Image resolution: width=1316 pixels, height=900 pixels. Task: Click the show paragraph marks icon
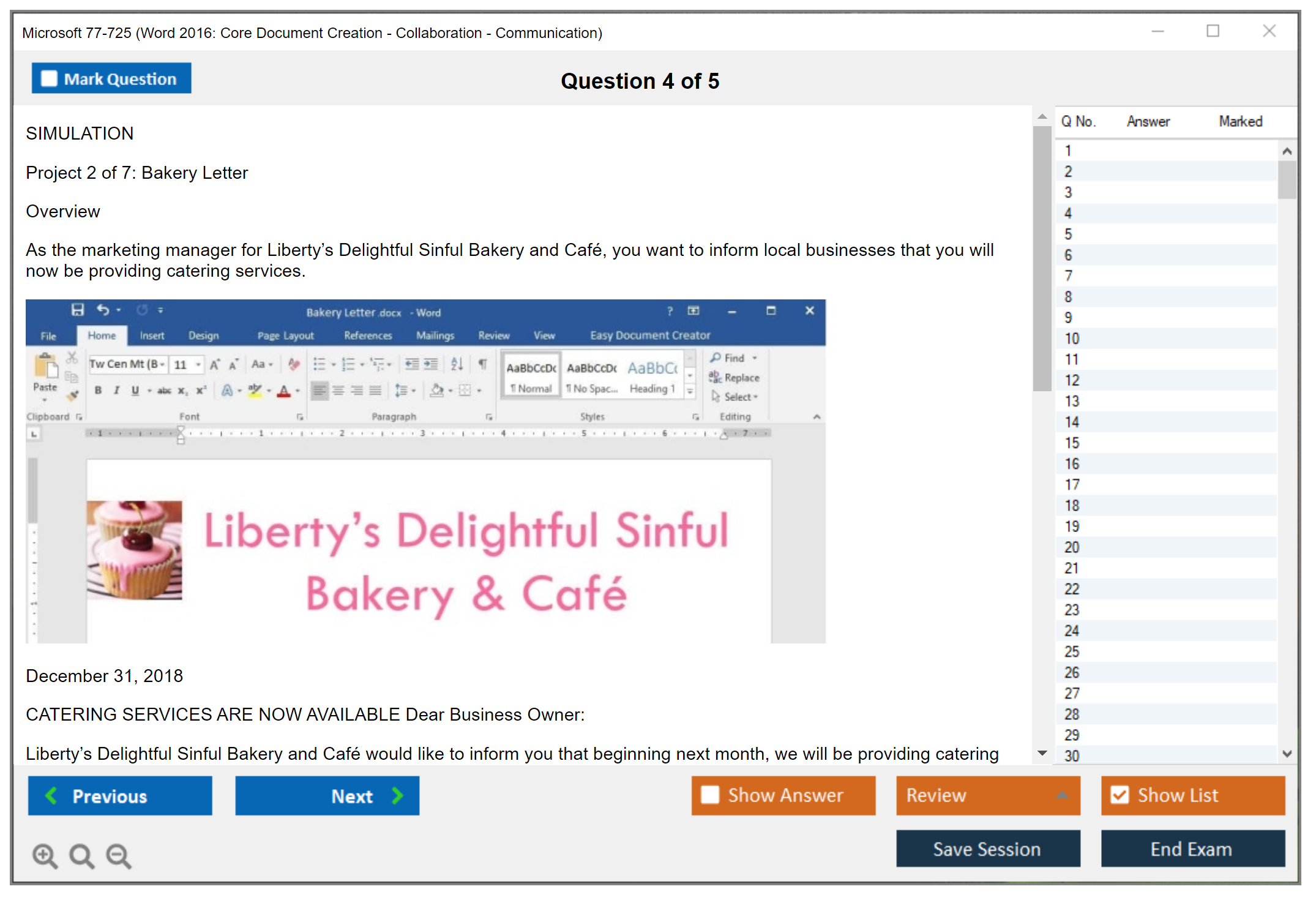[483, 364]
